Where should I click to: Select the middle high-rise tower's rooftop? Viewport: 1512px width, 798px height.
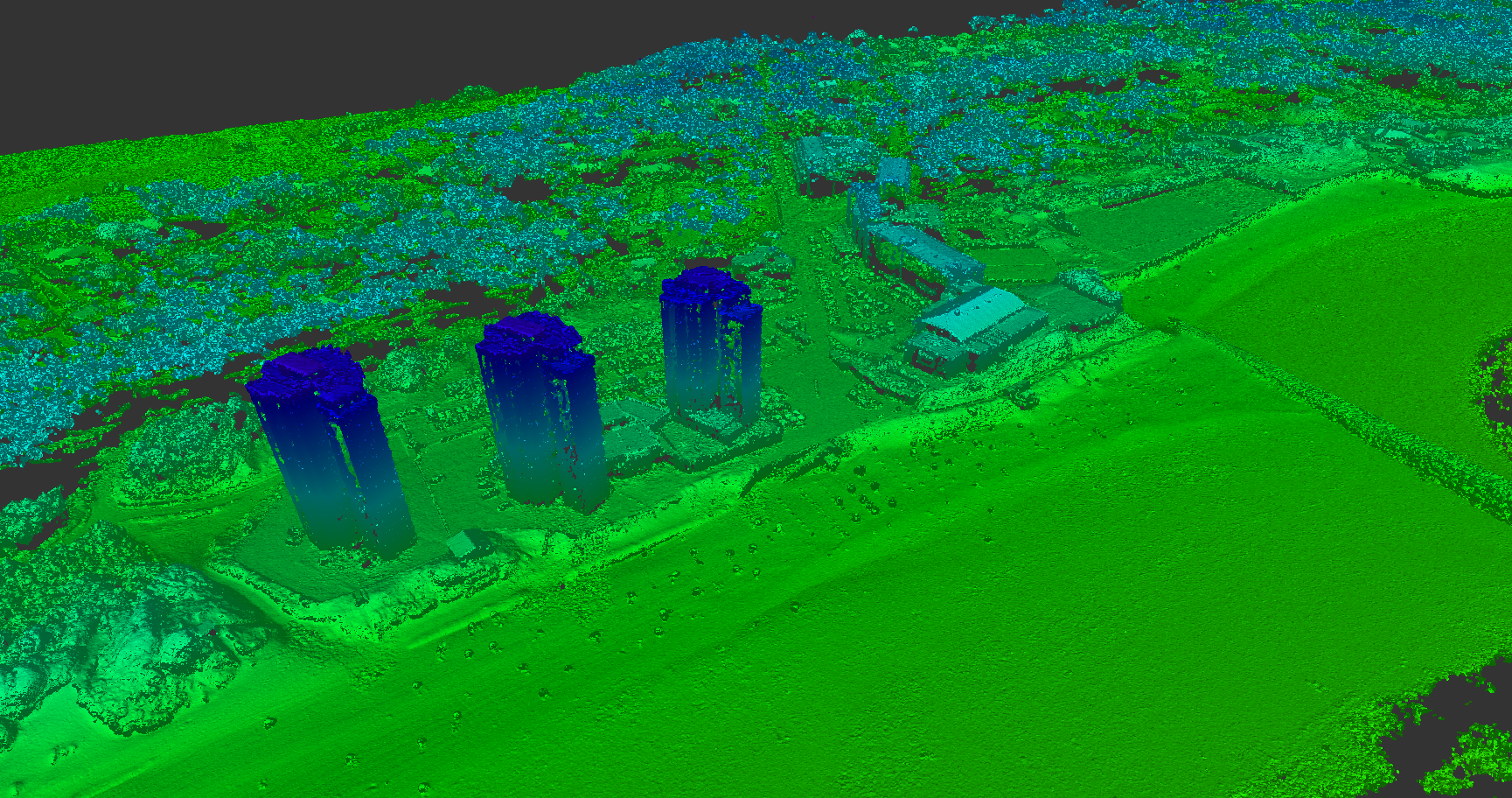point(529,332)
